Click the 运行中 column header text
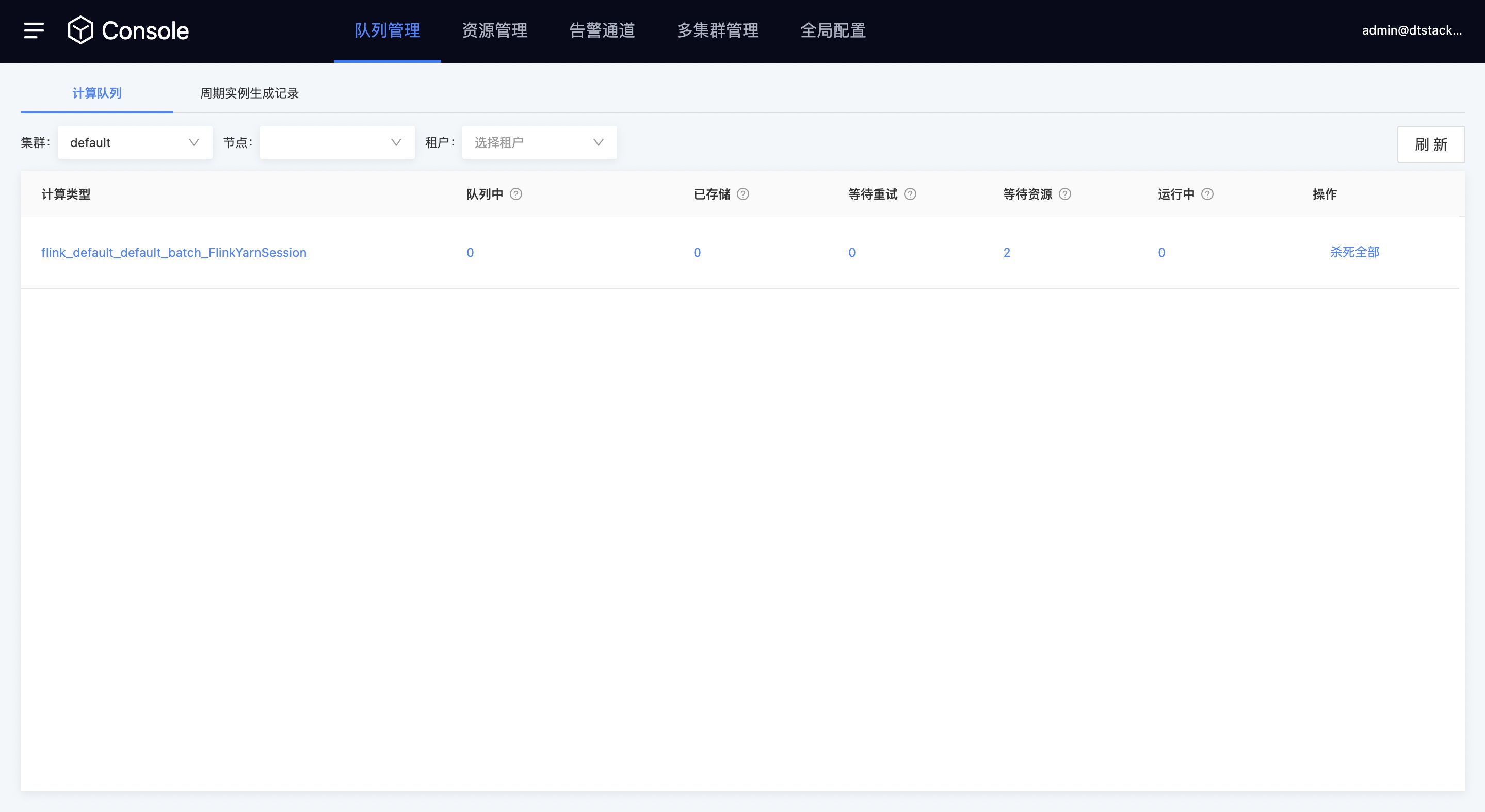 click(1176, 194)
